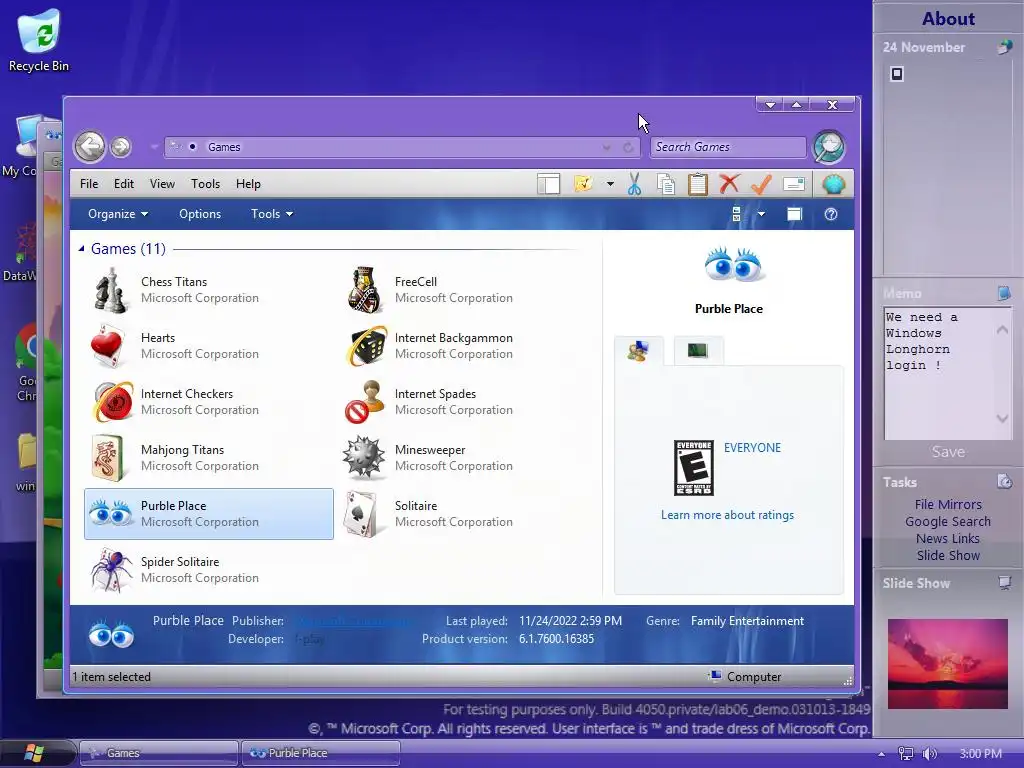Open the File menu
This screenshot has width=1024, height=768.
(89, 184)
